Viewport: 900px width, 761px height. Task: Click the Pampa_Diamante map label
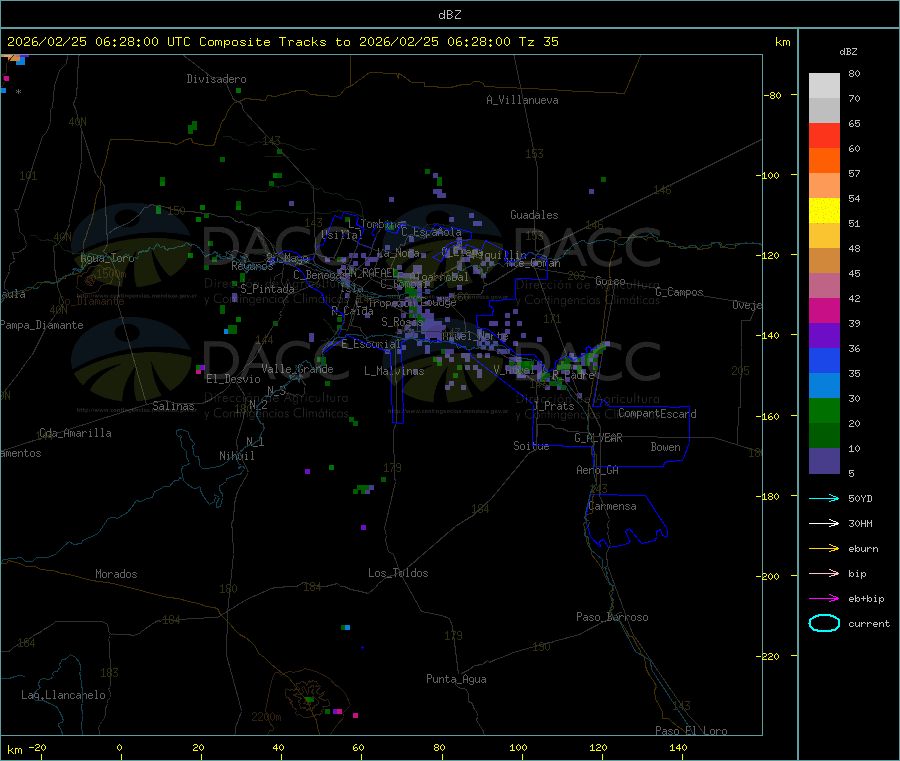pyautogui.click(x=42, y=325)
